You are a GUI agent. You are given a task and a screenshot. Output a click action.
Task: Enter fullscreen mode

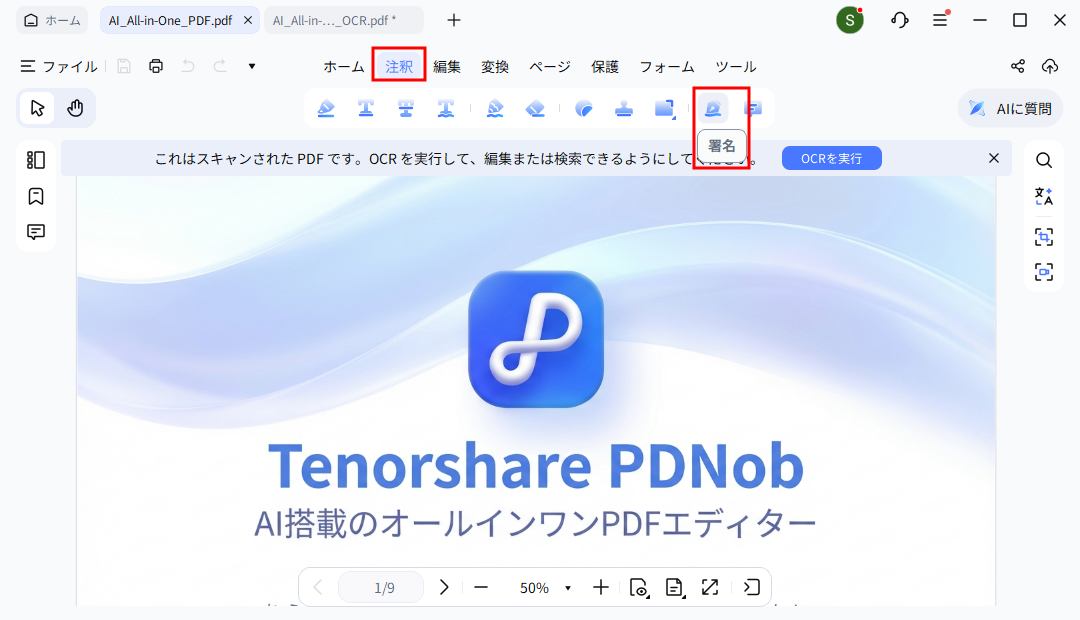[x=709, y=587]
